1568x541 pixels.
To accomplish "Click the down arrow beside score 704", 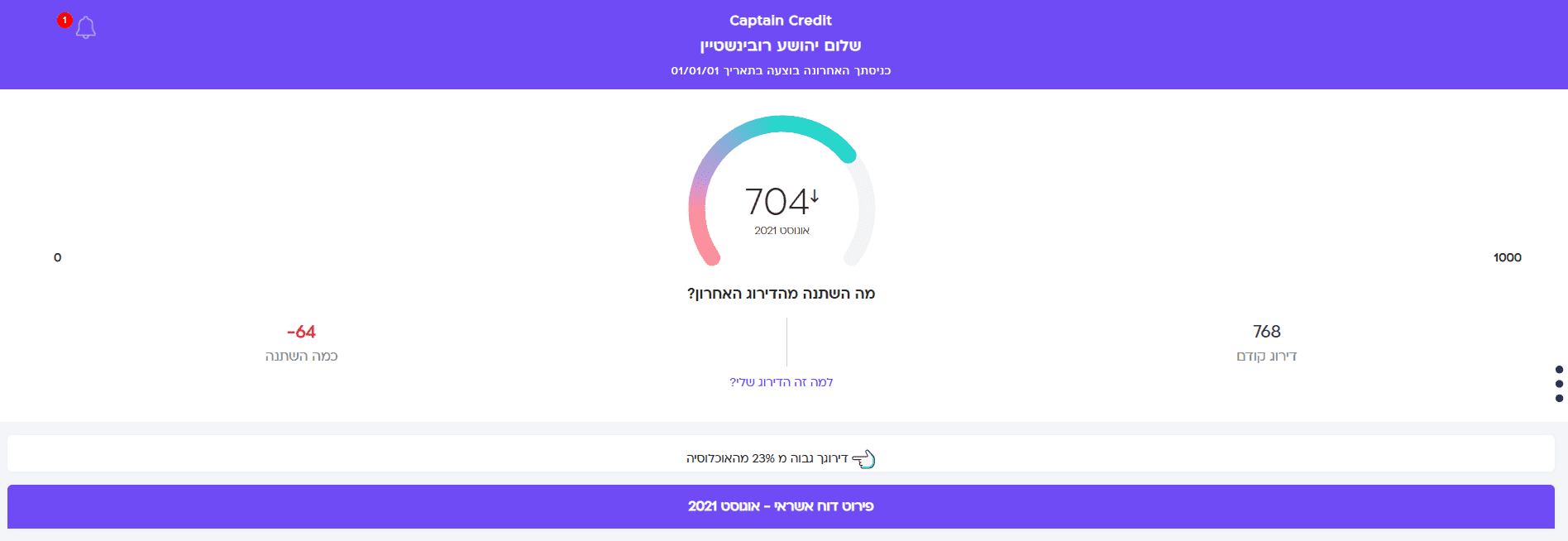I will 815,196.
